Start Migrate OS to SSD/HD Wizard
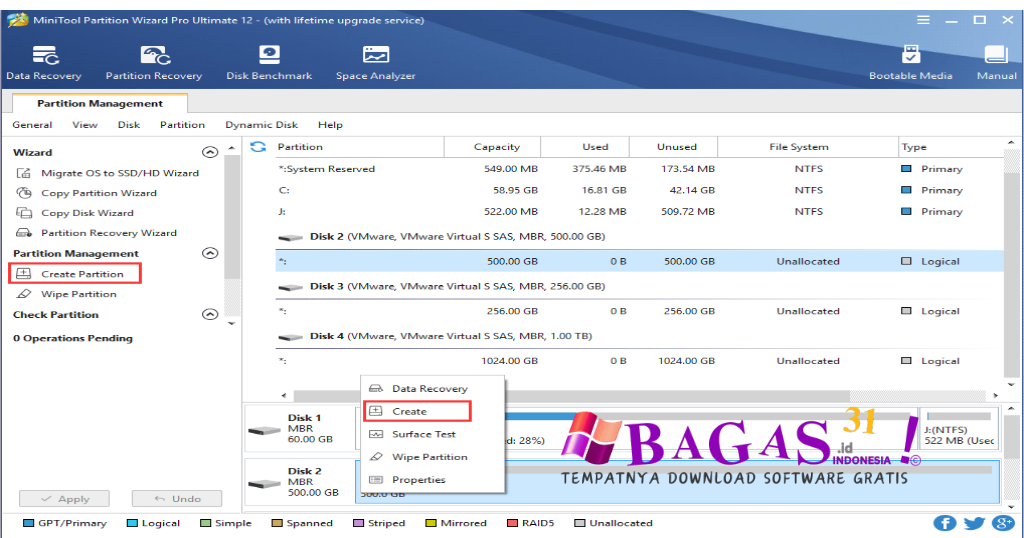The image size is (1024, 538). tap(108, 173)
